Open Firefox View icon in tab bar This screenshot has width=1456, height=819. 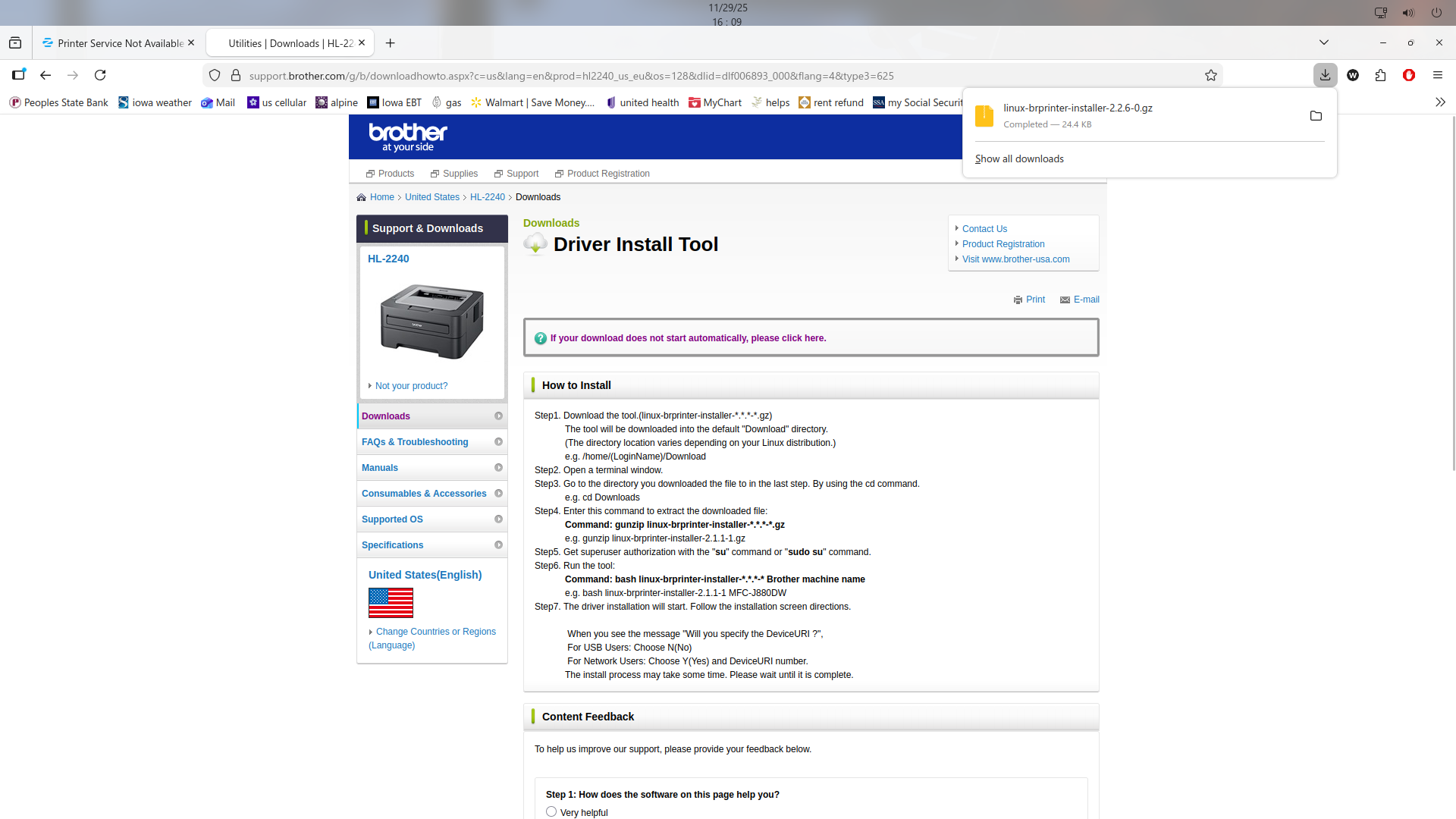(15, 43)
